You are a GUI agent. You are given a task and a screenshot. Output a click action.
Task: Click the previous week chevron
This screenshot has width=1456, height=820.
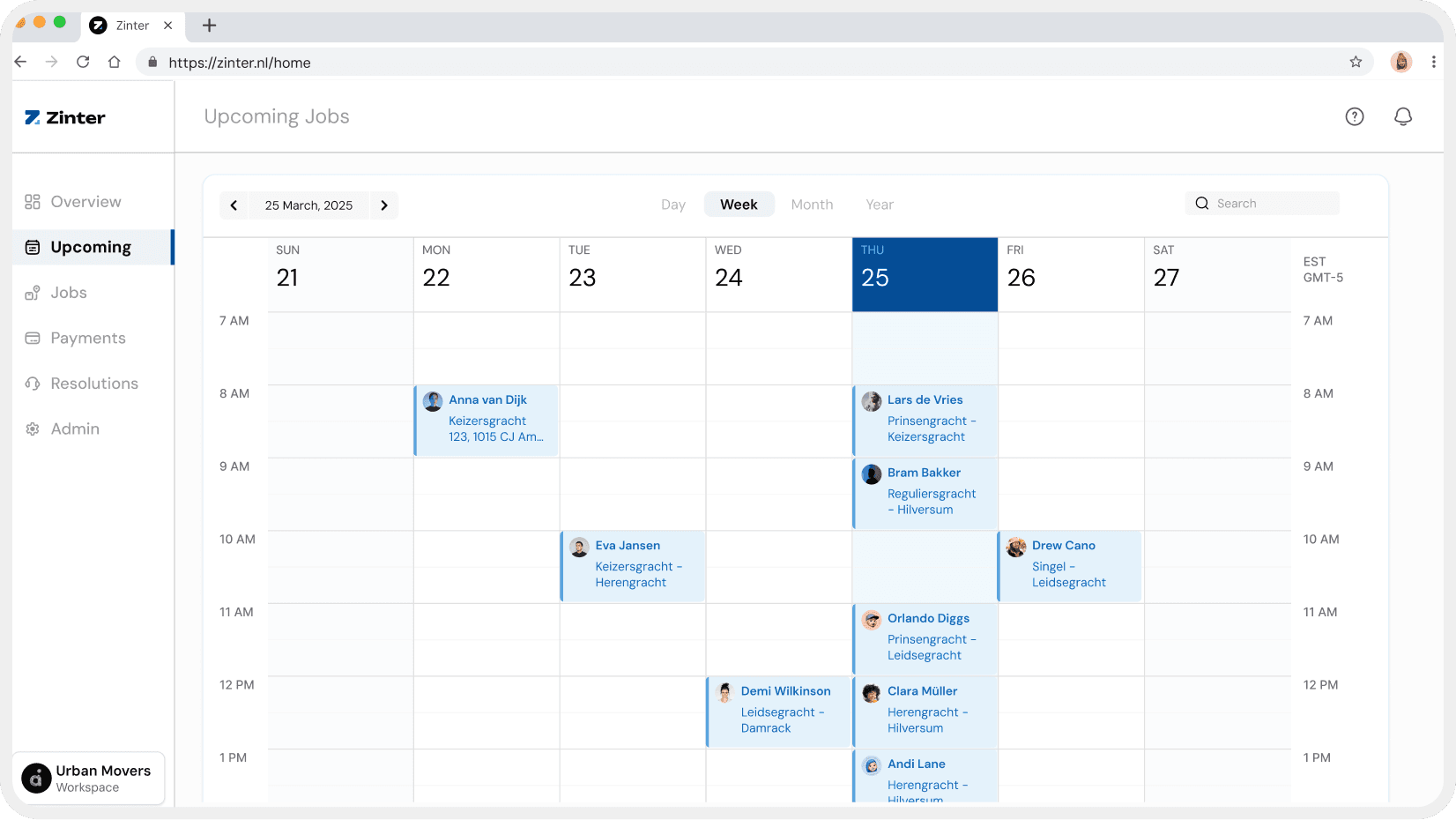pos(234,205)
